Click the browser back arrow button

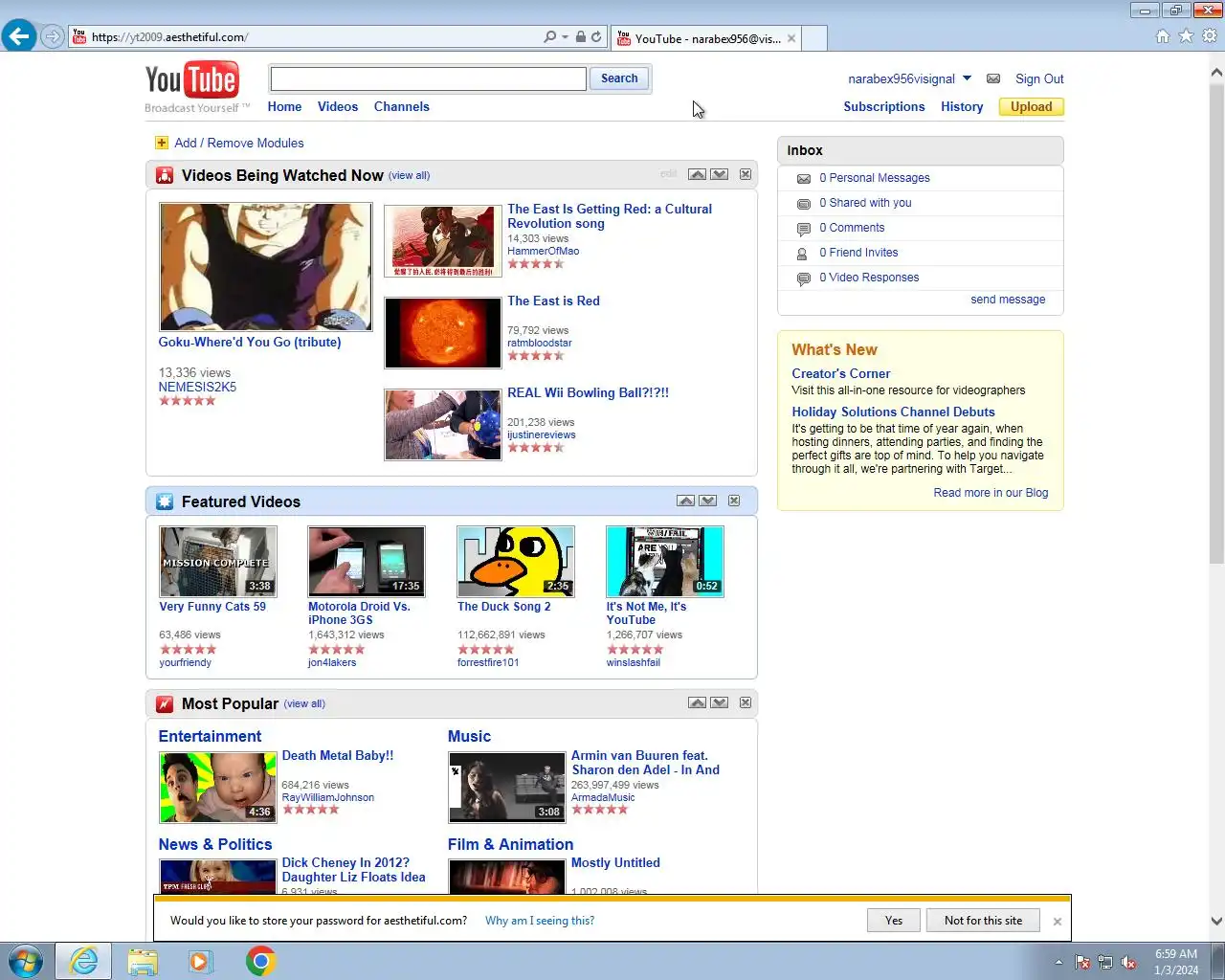(x=19, y=36)
